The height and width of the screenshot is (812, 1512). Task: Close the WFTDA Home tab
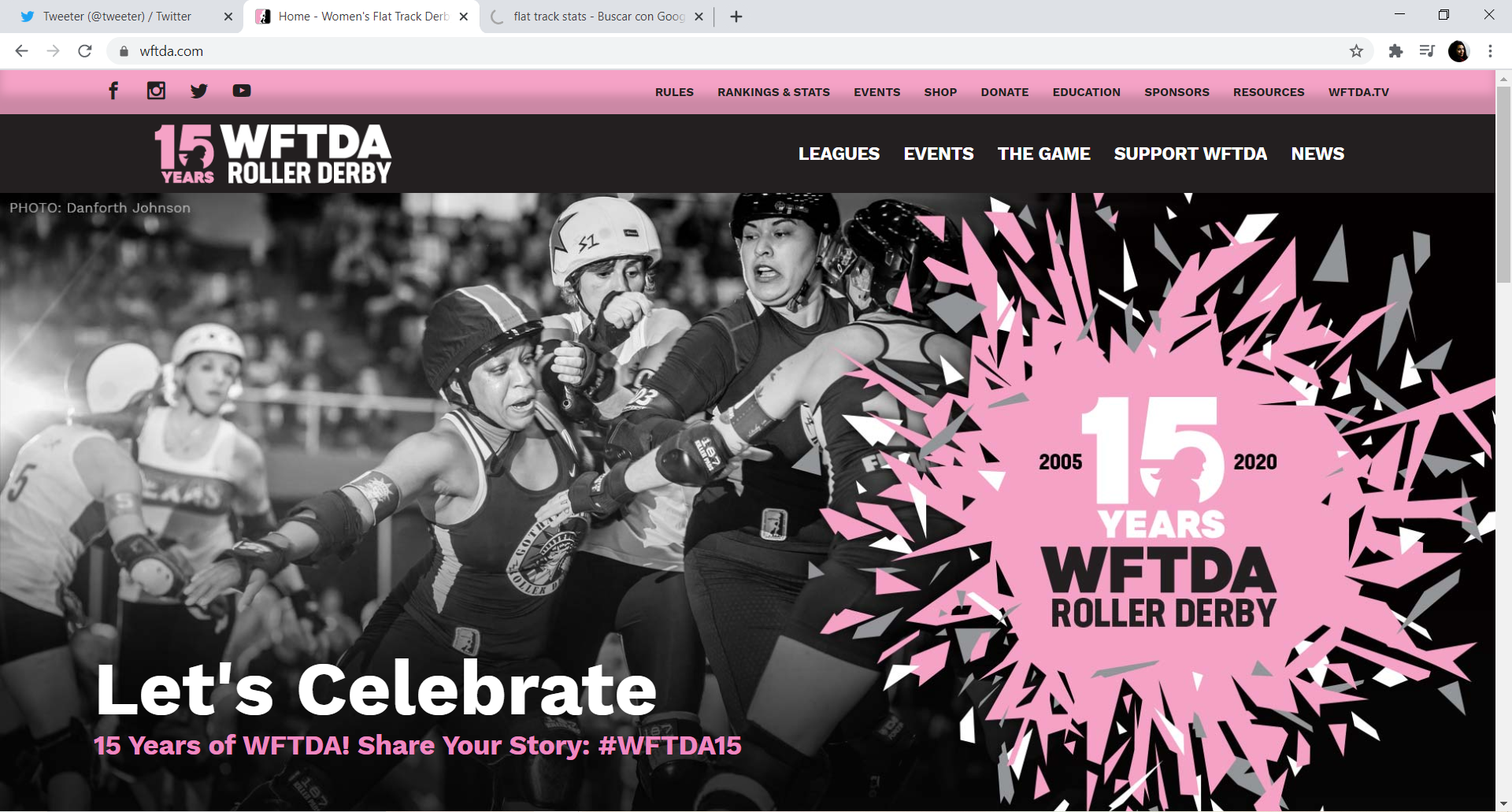[464, 17]
